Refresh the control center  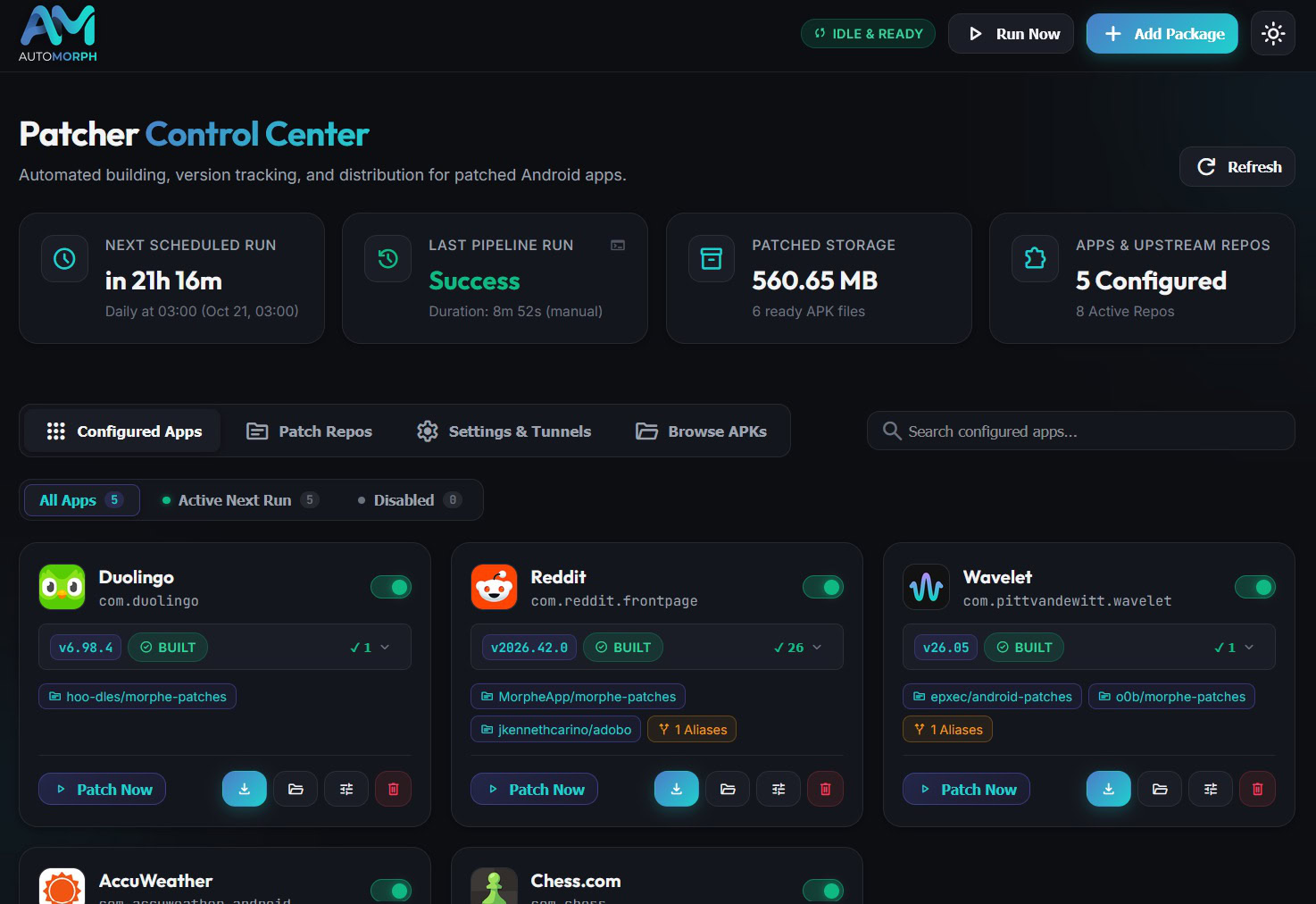pyautogui.click(x=1237, y=167)
